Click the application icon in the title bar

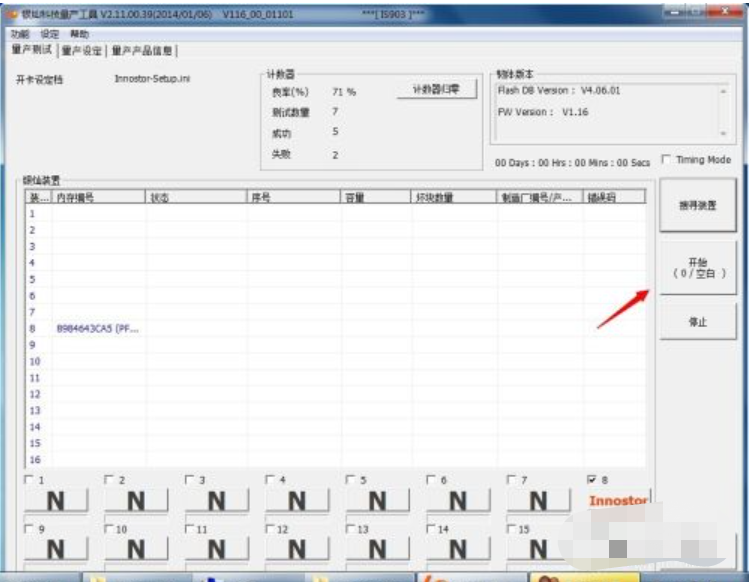coord(13,14)
